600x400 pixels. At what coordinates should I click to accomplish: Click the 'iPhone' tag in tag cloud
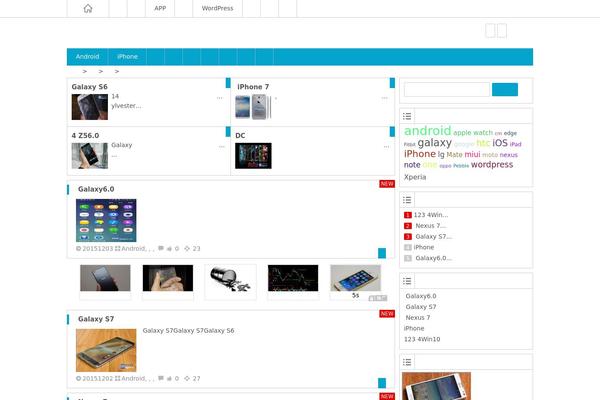(420, 154)
